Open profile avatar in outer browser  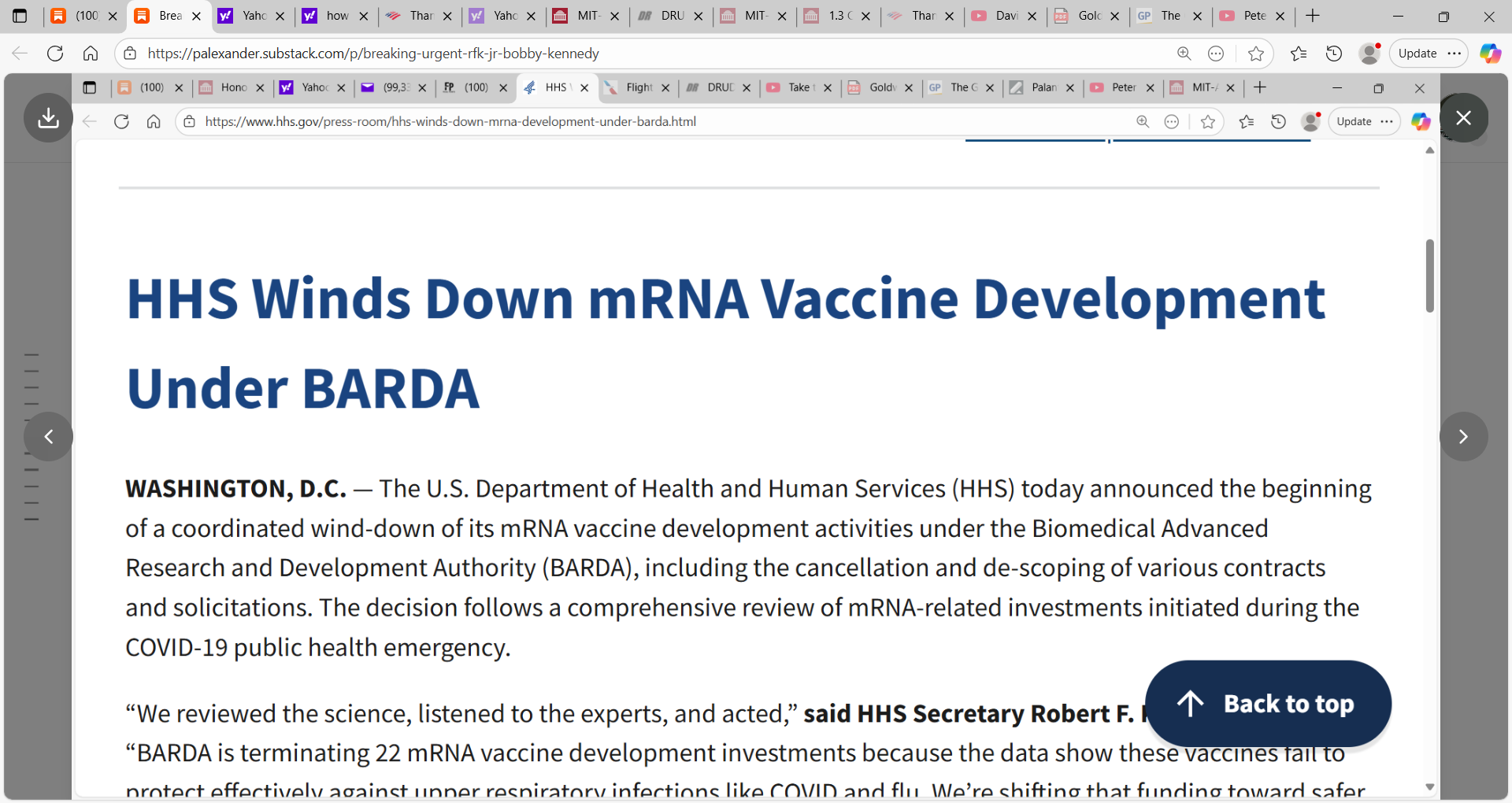click(x=1369, y=54)
